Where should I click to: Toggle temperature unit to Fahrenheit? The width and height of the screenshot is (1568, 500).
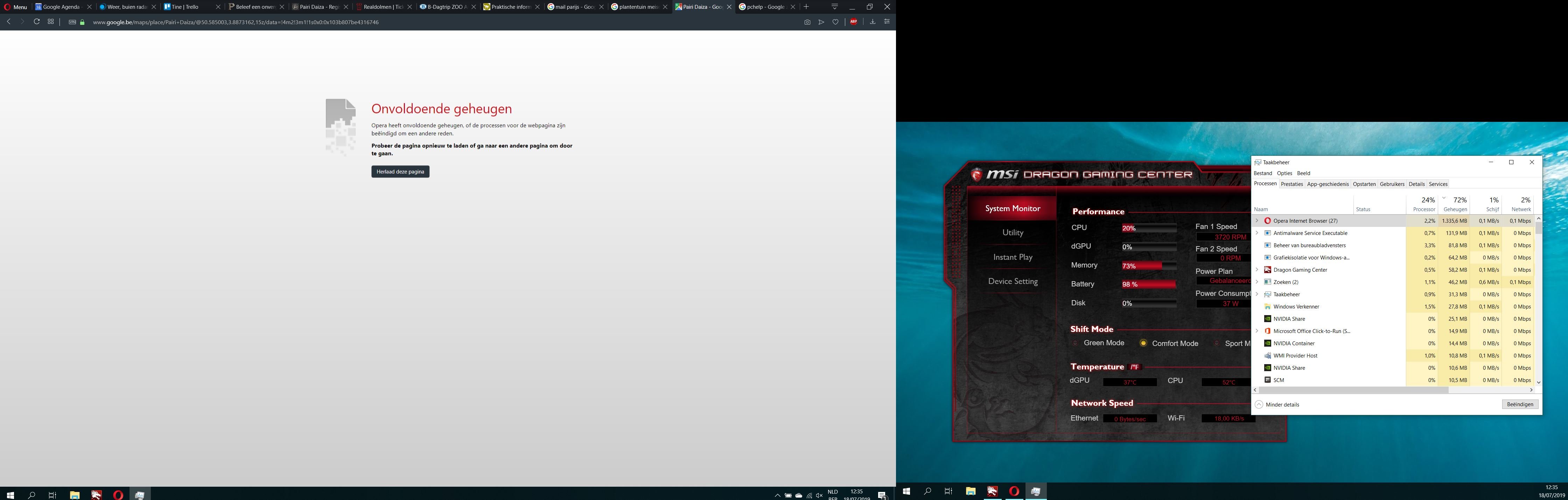1135,367
